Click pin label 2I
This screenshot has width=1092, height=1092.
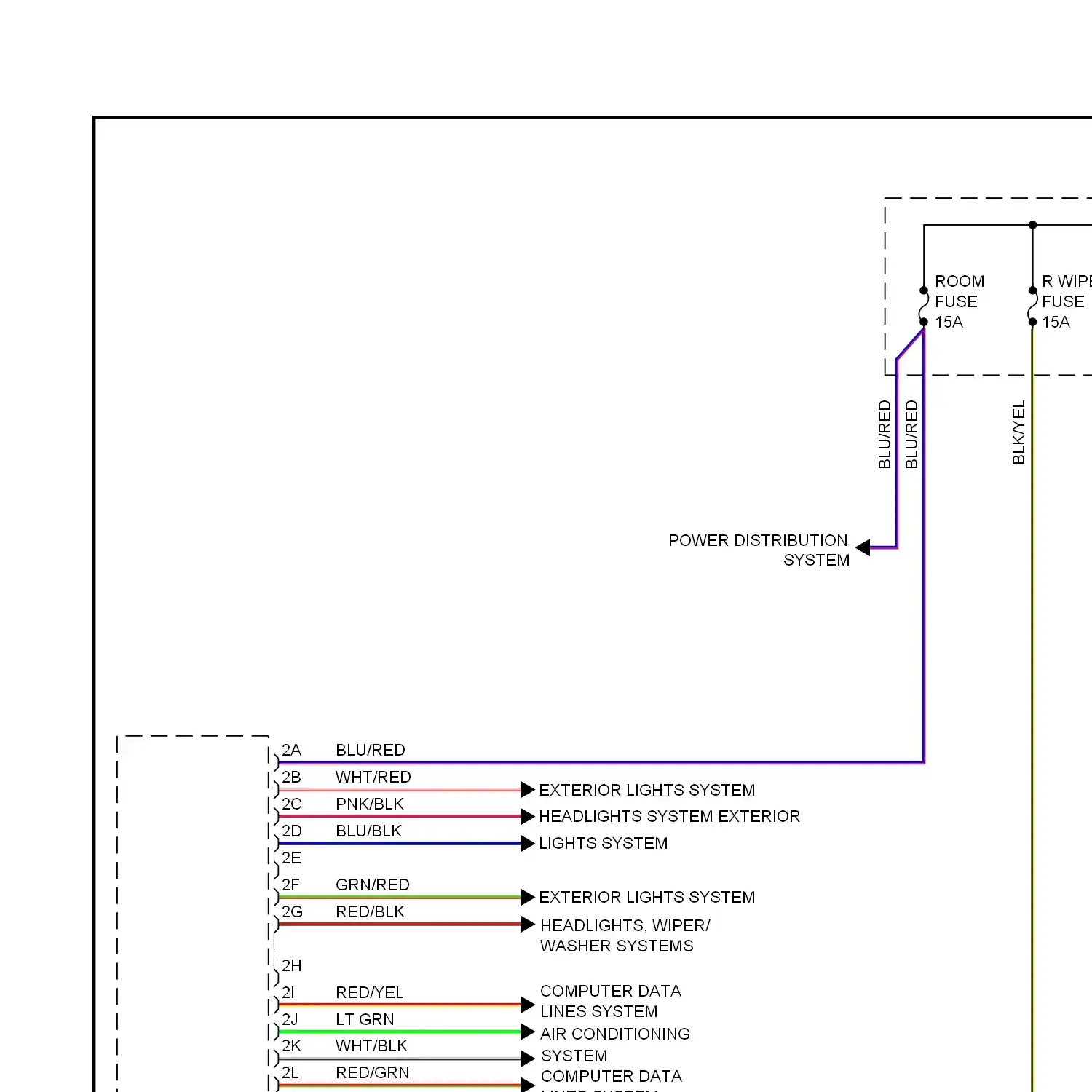[x=288, y=992]
